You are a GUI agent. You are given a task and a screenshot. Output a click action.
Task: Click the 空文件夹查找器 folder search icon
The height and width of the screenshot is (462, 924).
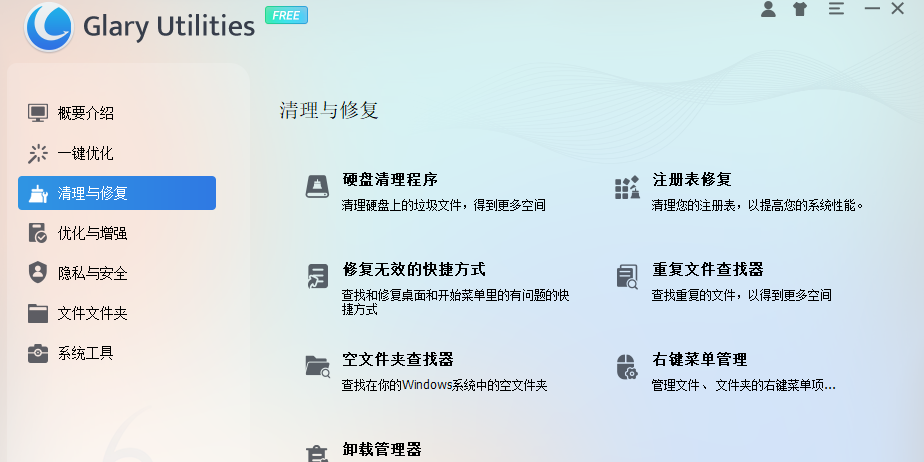tap(318, 367)
